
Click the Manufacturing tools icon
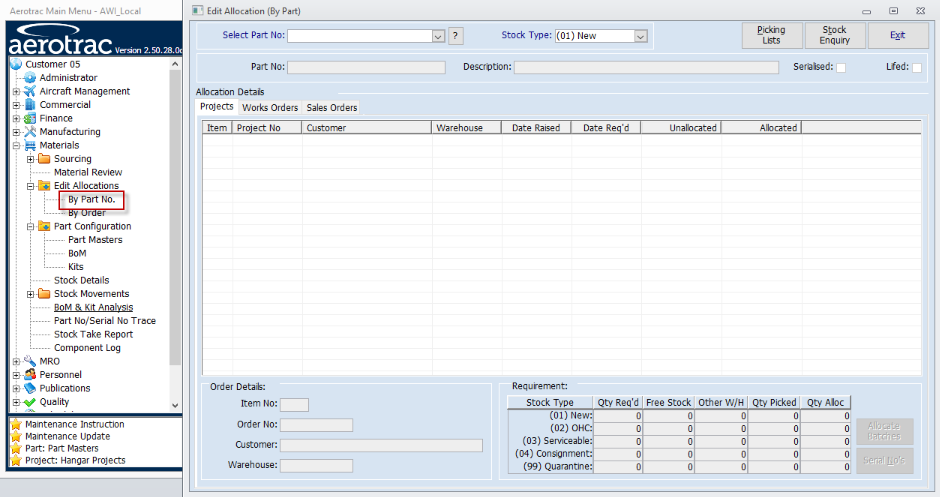[30, 132]
